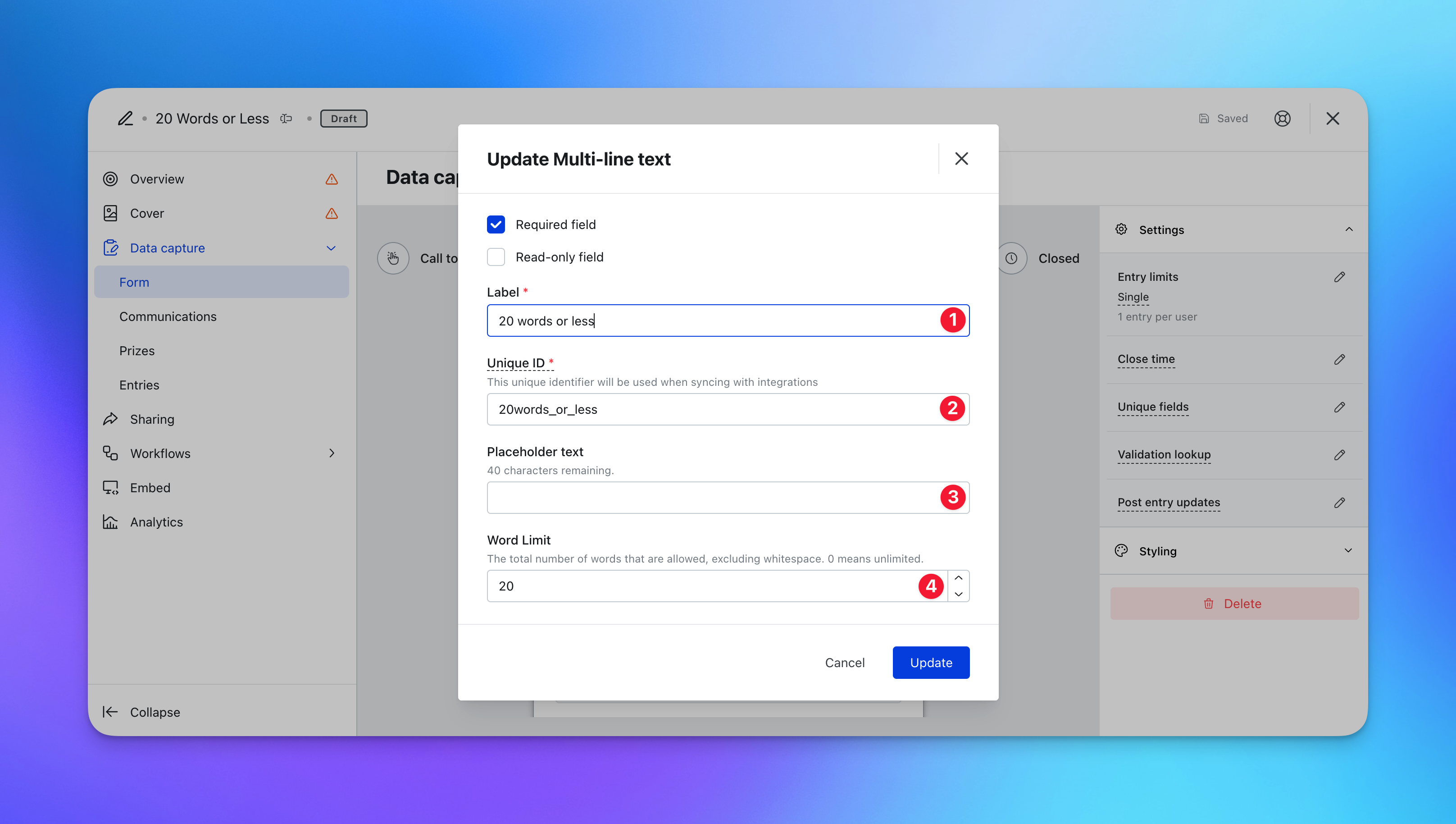The width and height of the screenshot is (1456, 824).
Task: Click the rename icon beside campaign title
Action: 286,118
